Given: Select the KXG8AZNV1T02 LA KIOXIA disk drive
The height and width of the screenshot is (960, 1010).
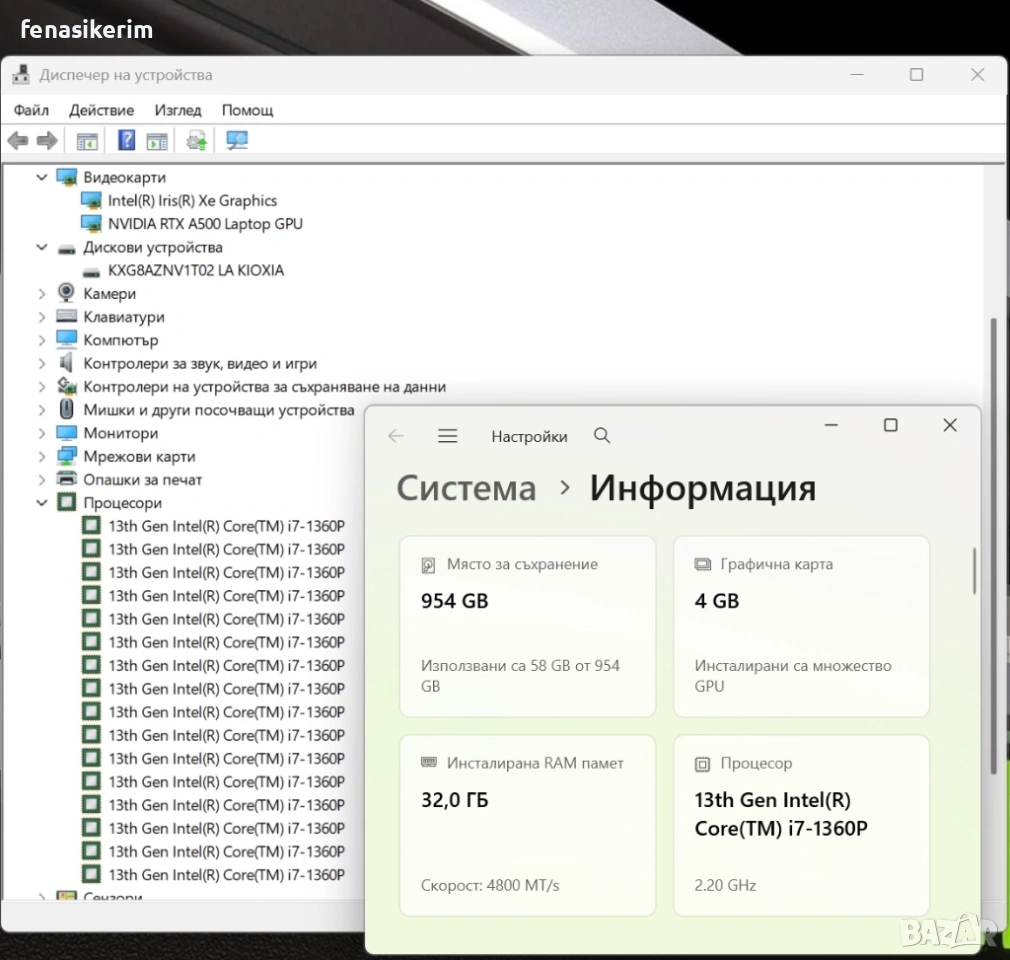Looking at the screenshot, I should click(195, 270).
